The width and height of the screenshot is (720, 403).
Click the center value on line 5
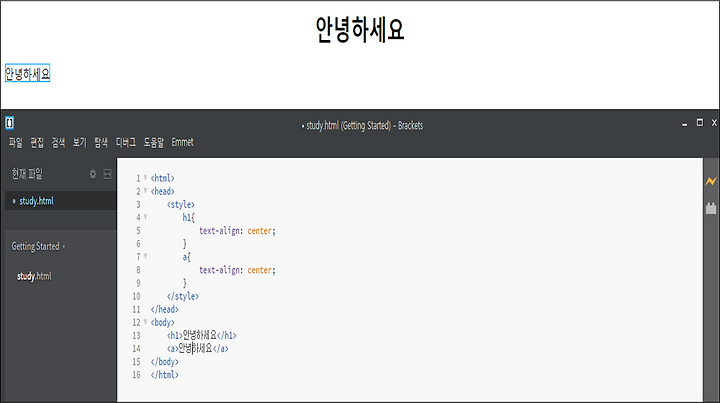(x=260, y=231)
